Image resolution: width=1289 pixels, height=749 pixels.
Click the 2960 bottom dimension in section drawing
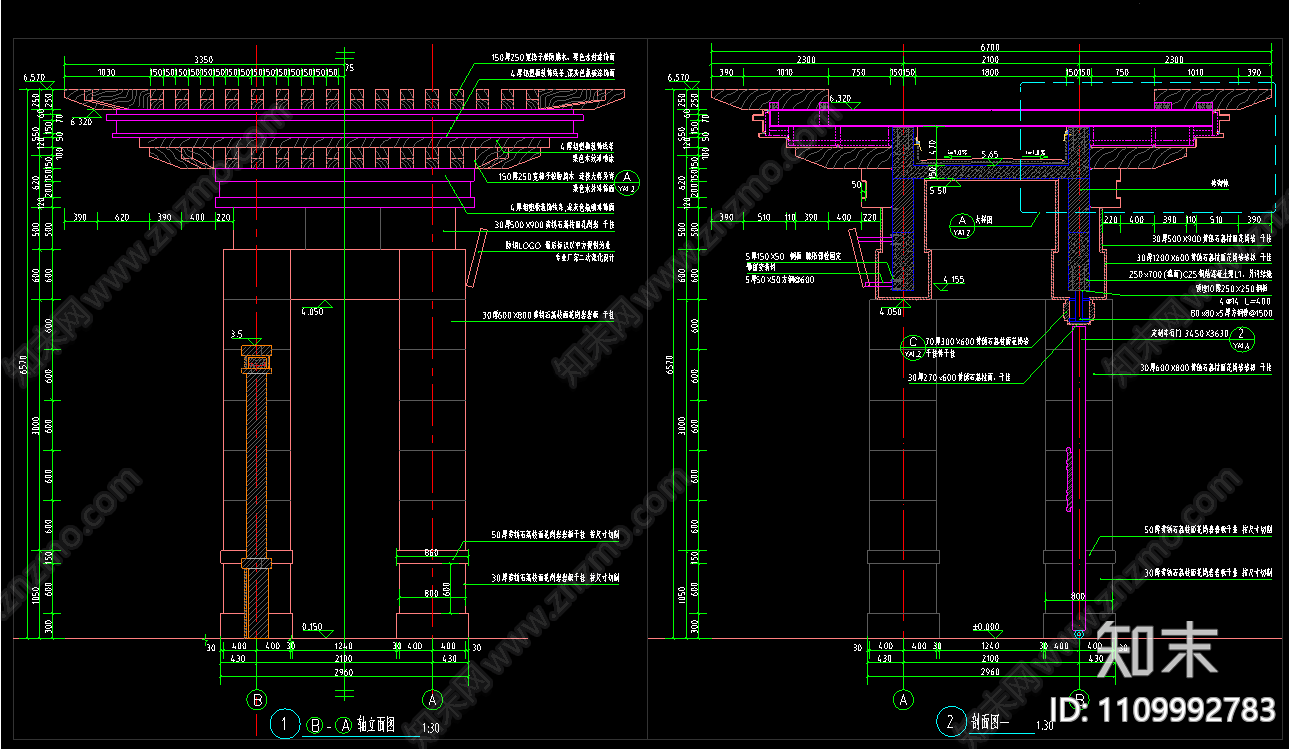pyautogui.click(x=990, y=671)
